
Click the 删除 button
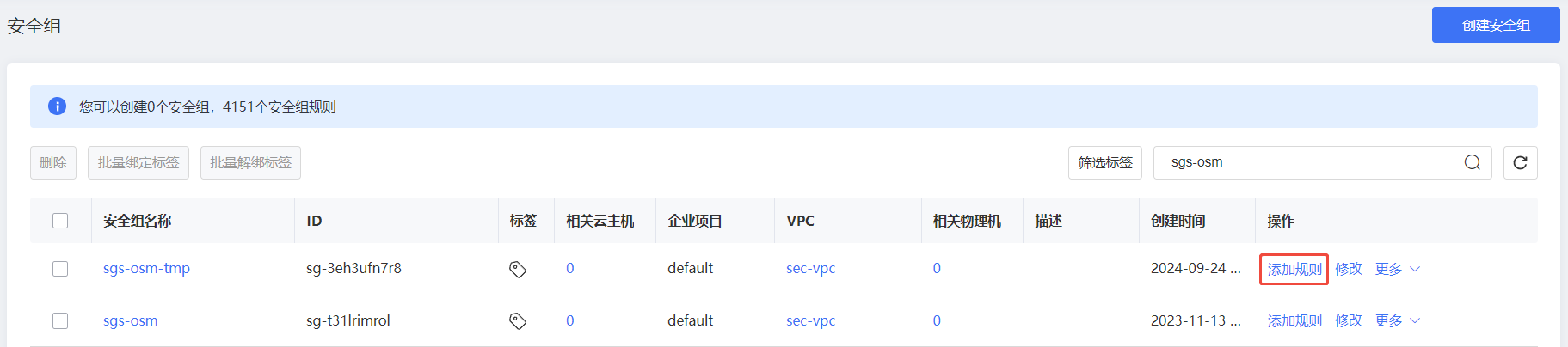53,162
